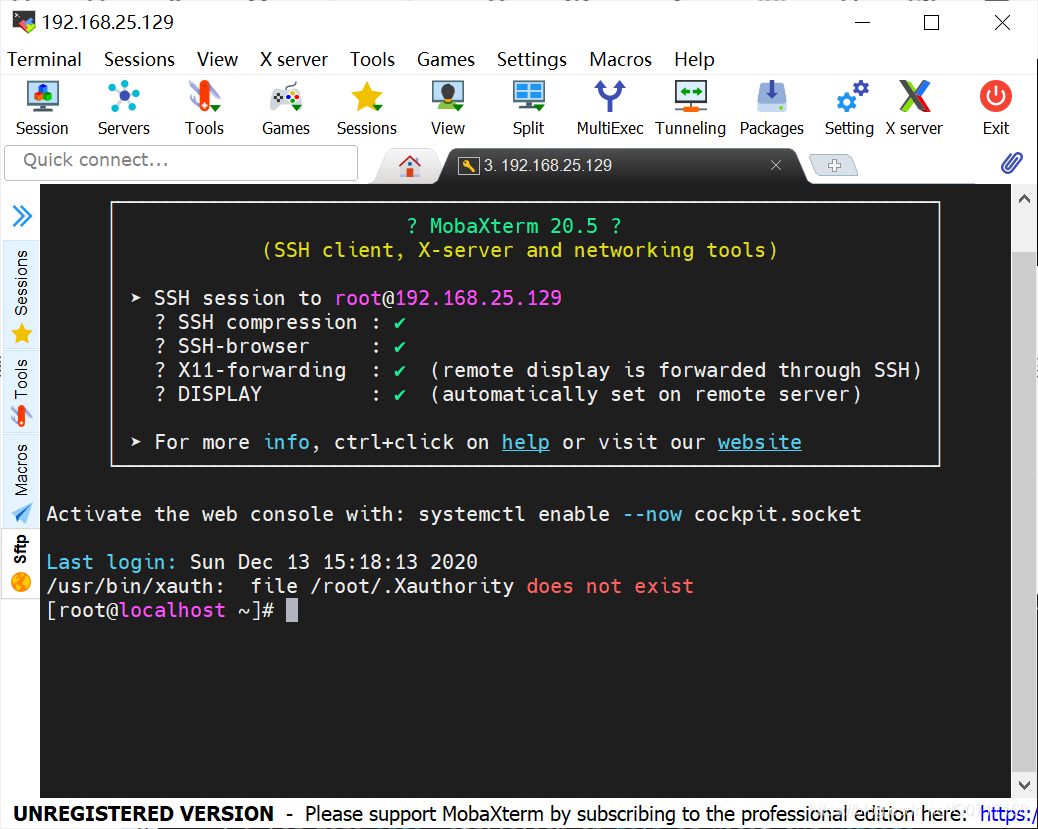Viewport: 1038px width, 829px height.
Task: Enable MultiExec mode icon
Action: click(610, 108)
